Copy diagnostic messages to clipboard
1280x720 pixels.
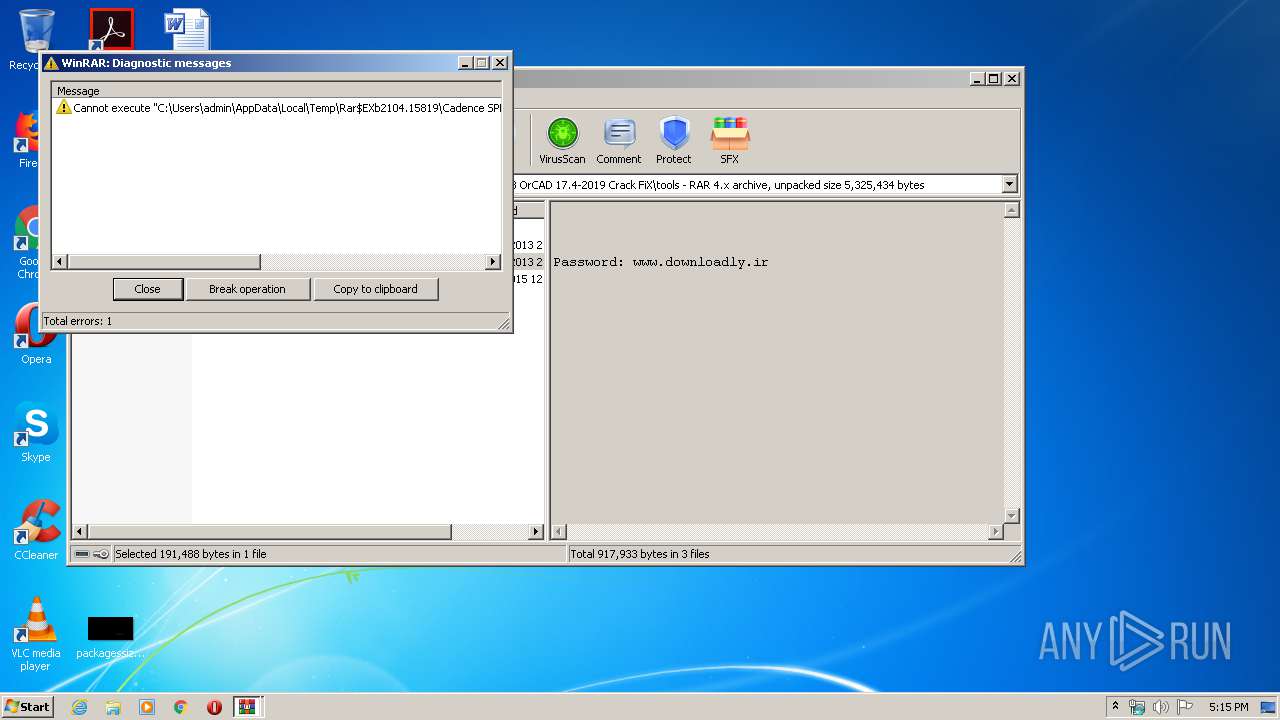(x=375, y=289)
